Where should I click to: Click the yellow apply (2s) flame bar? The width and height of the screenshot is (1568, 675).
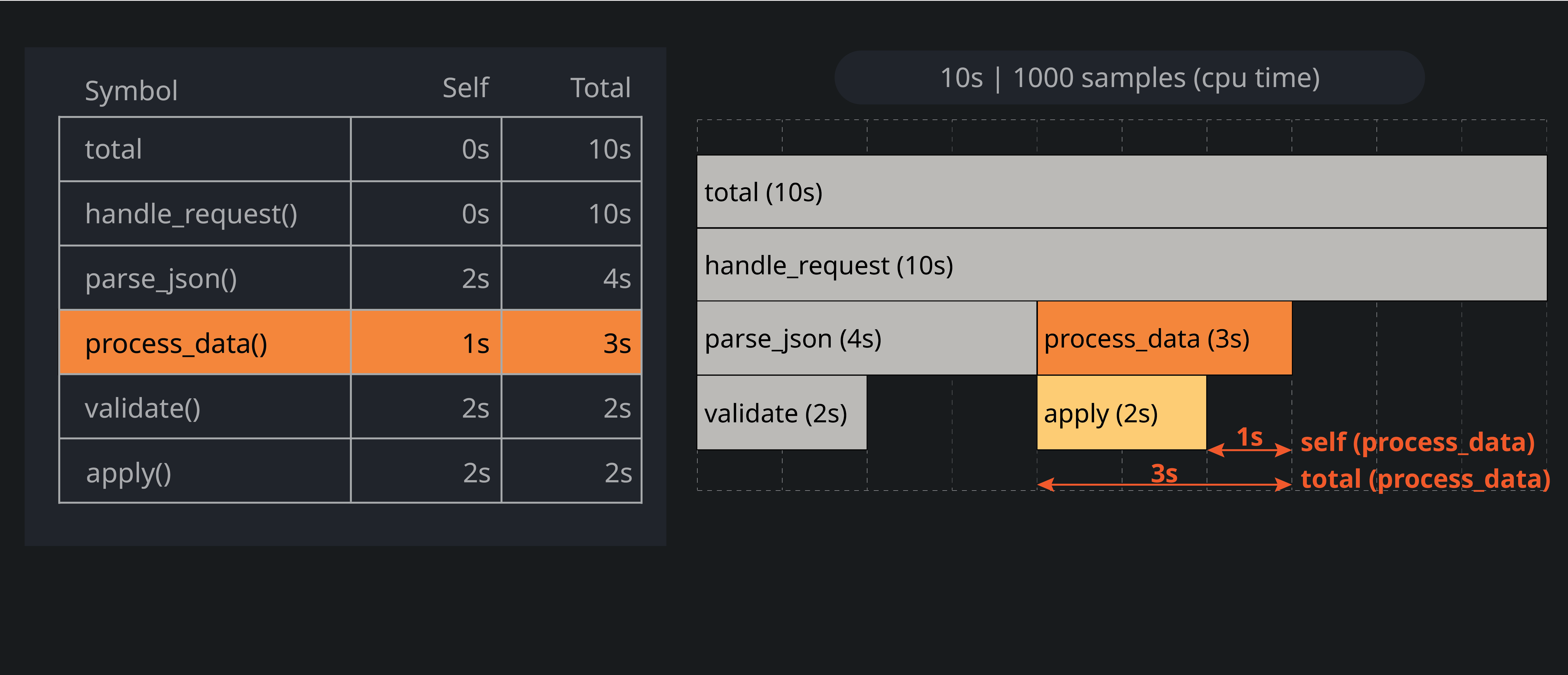click(x=1121, y=413)
